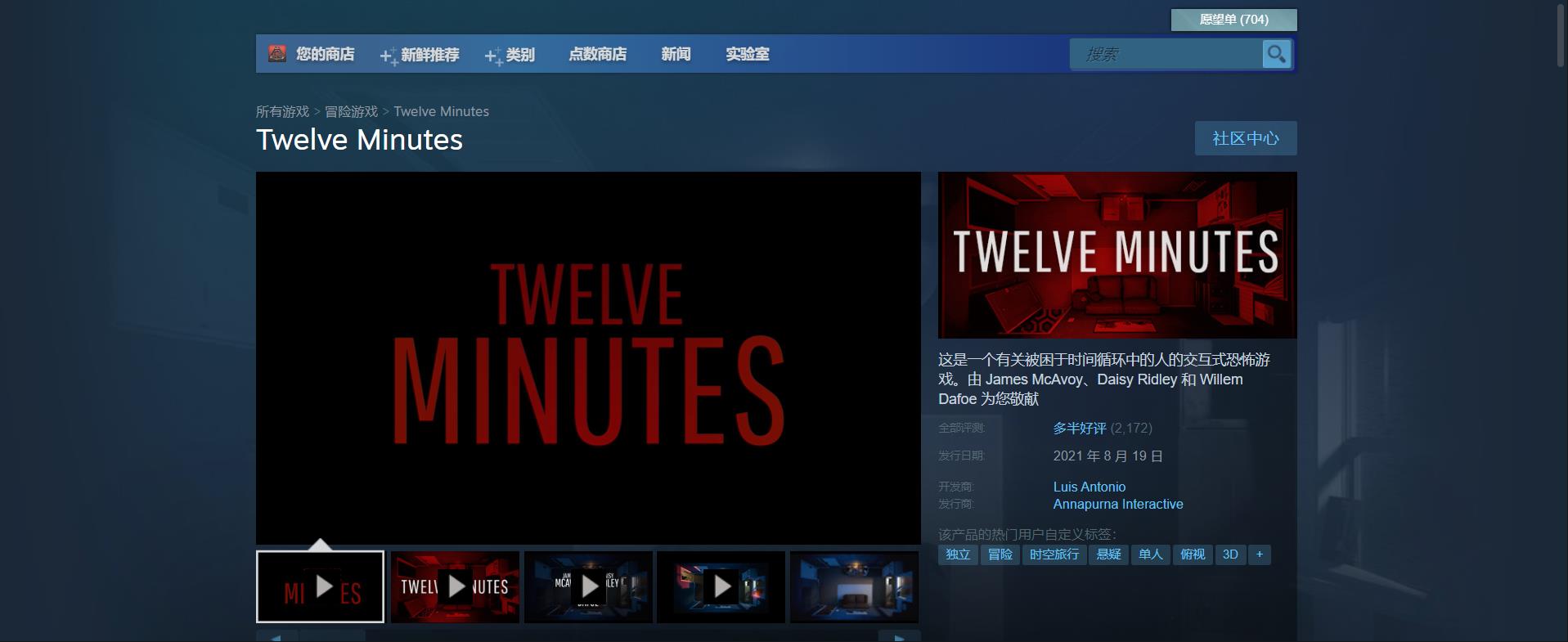Play the second red trailer thumbnail
Viewport: 1568px width, 642px height.
pyautogui.click(x=455, y=586)
